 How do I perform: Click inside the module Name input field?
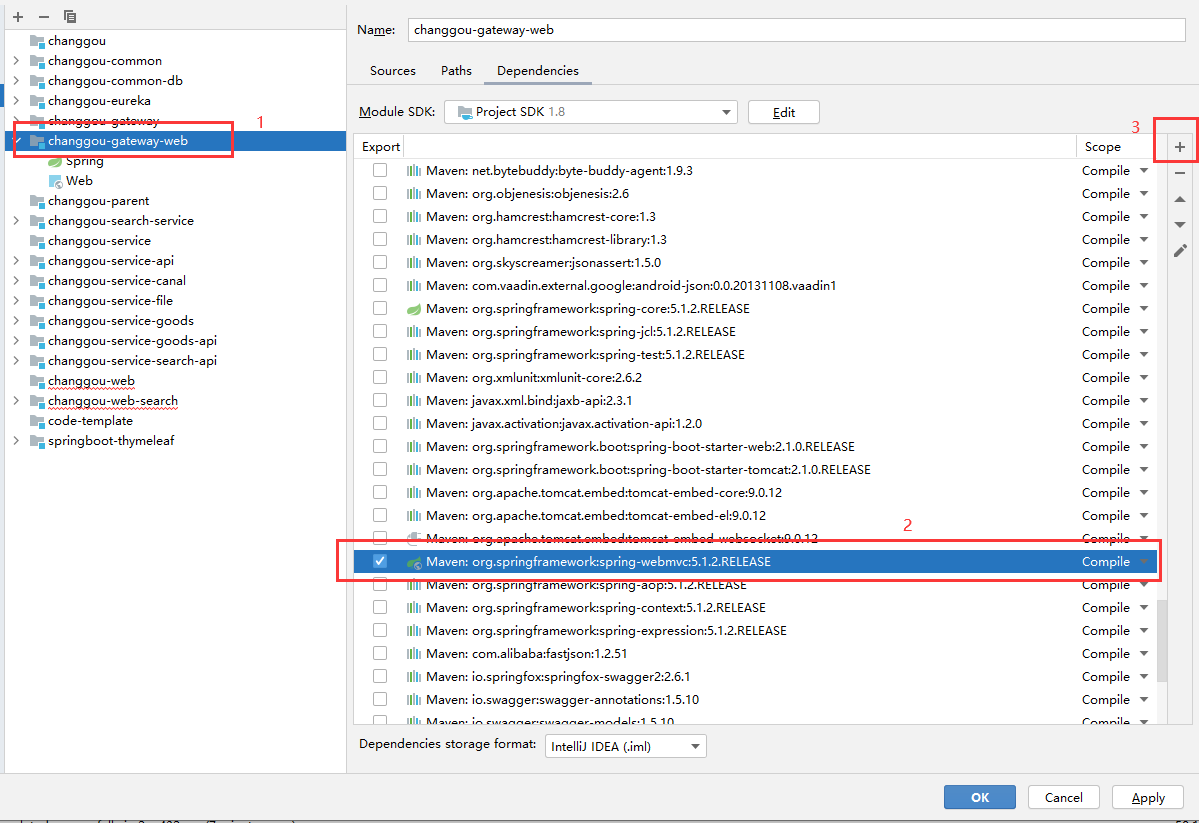pyautogui.click(x=700, y=29)
